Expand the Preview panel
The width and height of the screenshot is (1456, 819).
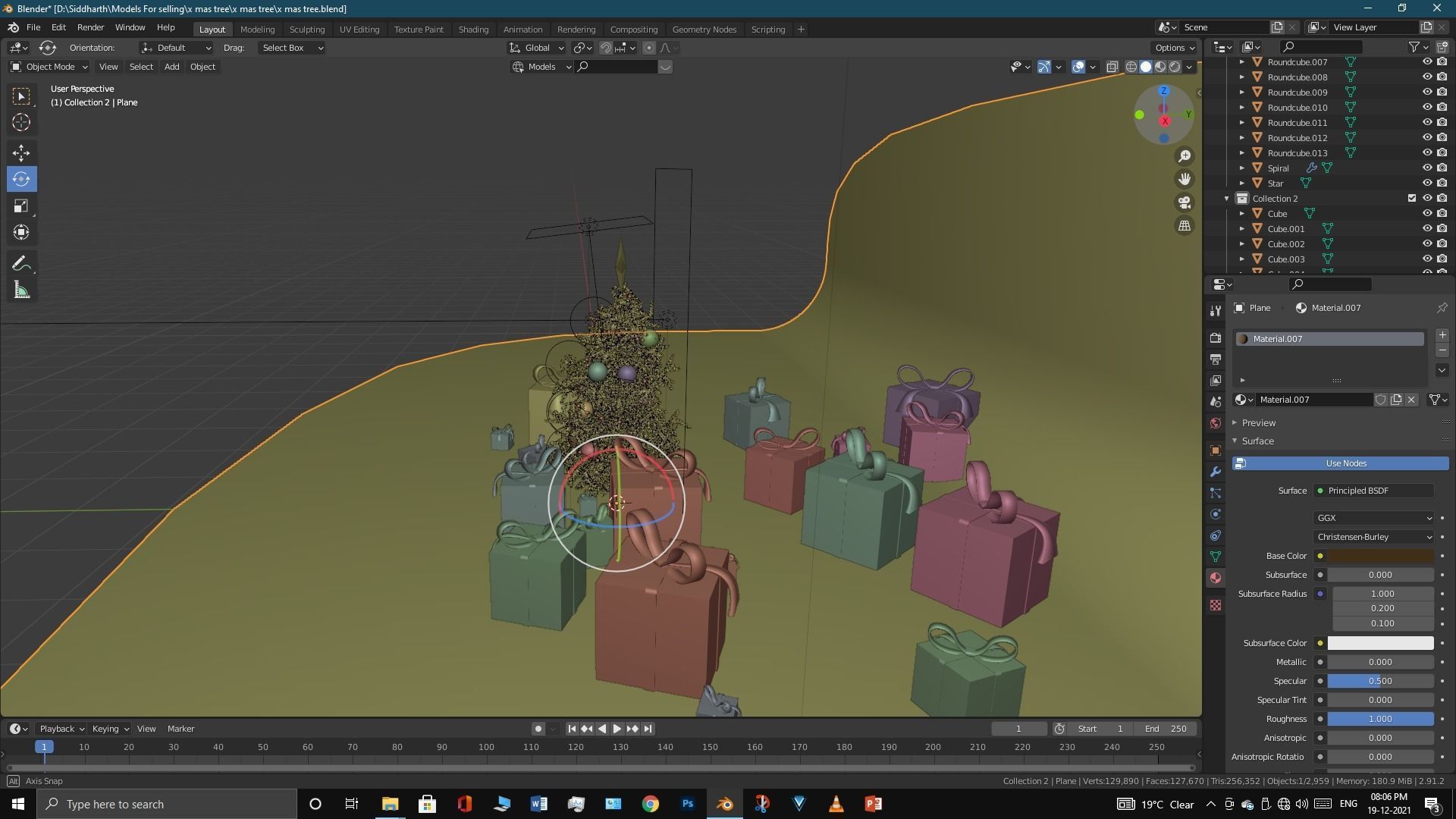[1258, 423]
